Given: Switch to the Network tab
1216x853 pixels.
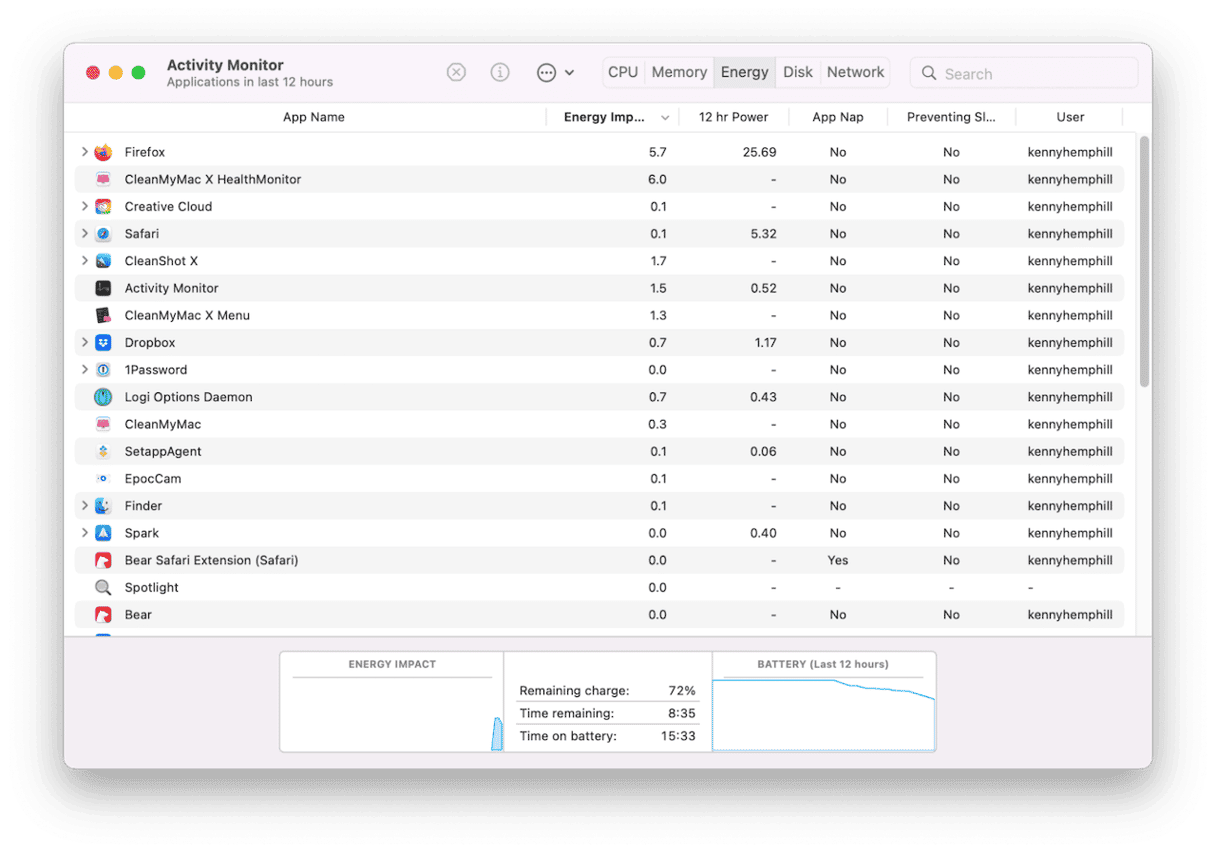Looking at the screenshot, I should 855,72.
